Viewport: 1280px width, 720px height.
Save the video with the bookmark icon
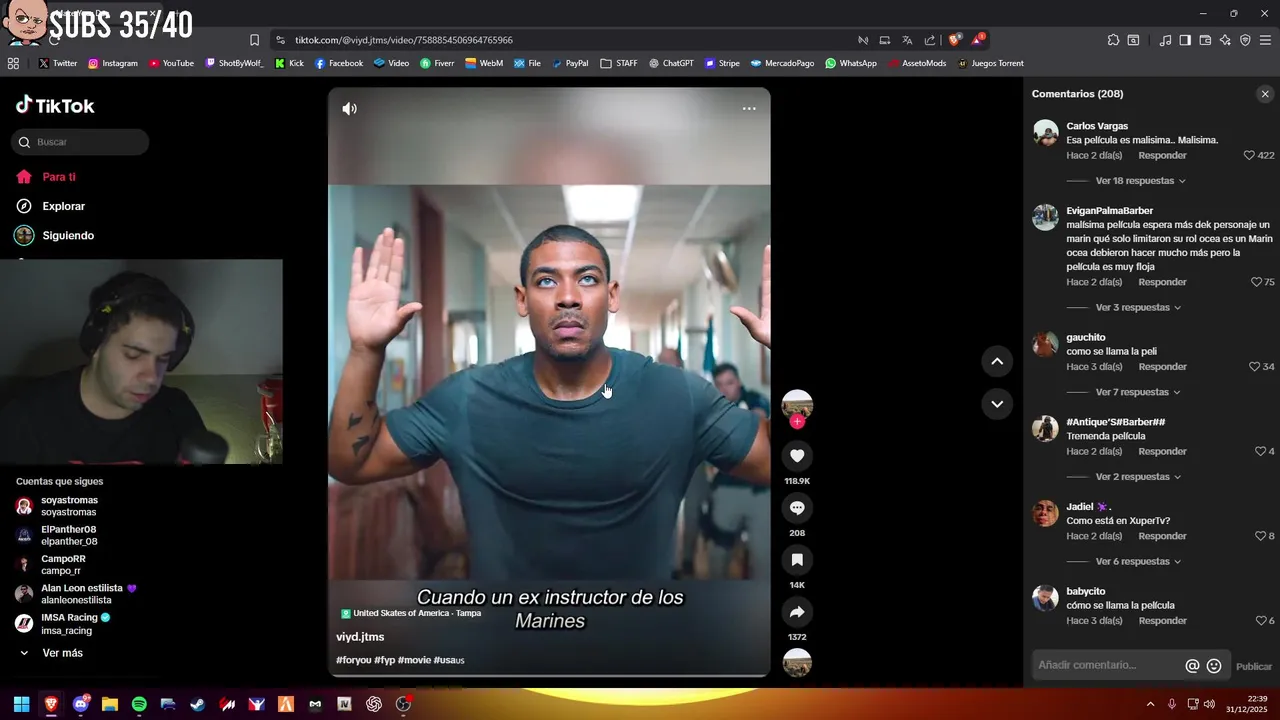pos(797,560)
